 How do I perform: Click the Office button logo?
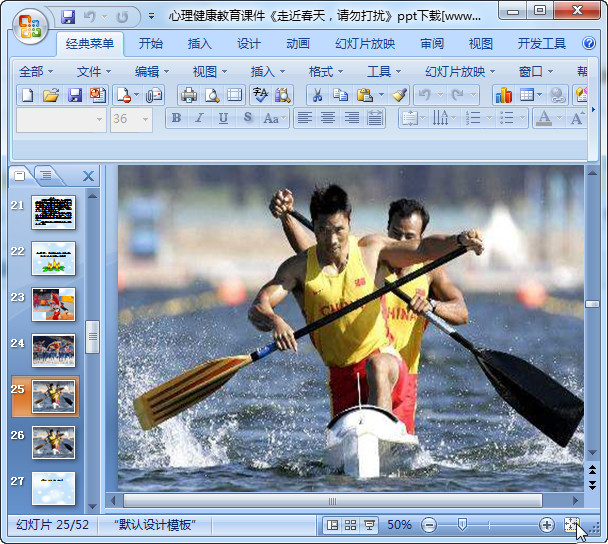pyautogui.click(x=30, y=27)
